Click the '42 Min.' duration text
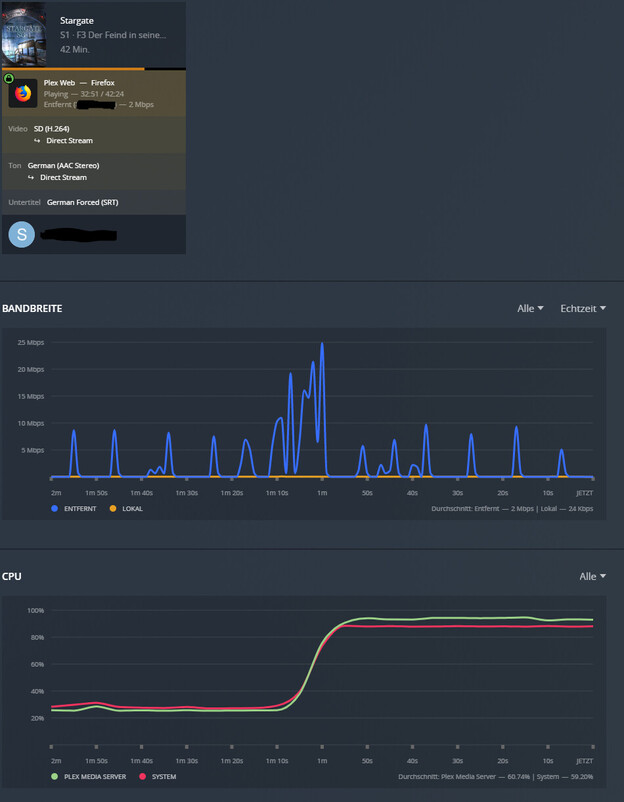The height and width of the screenshot is (802, 624). 75,49
